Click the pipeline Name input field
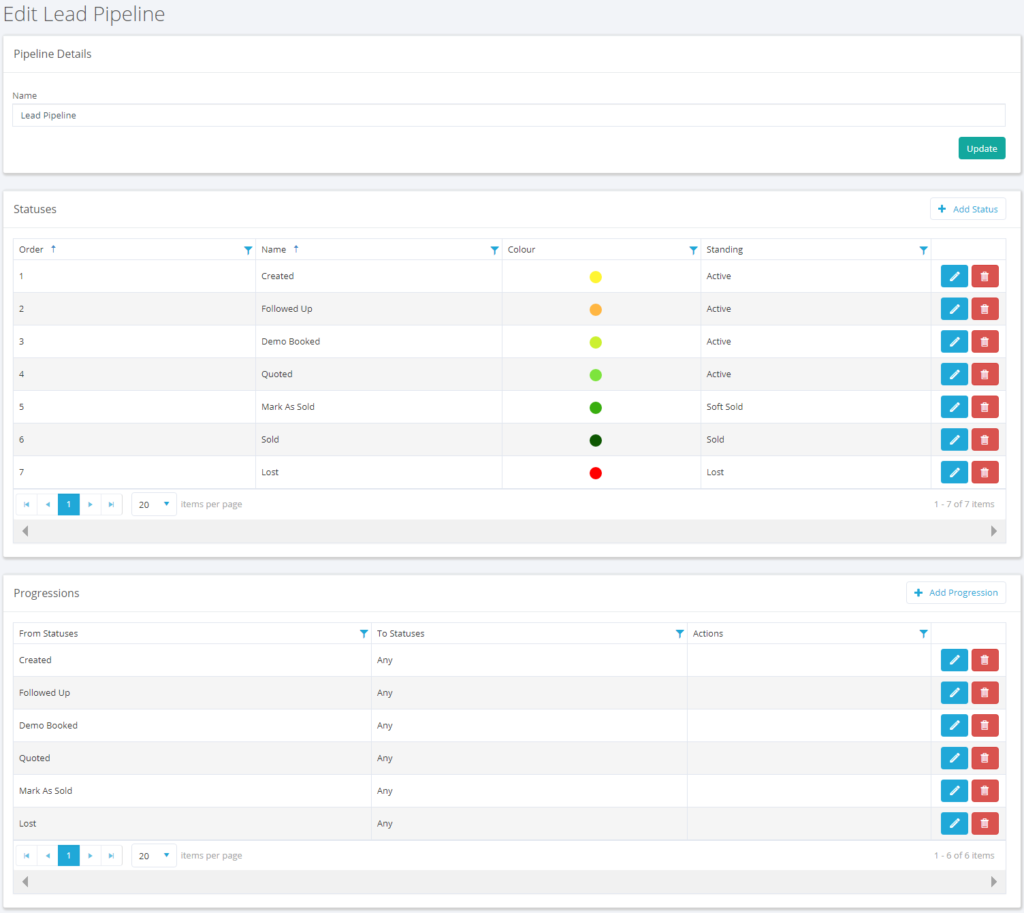 508,116
